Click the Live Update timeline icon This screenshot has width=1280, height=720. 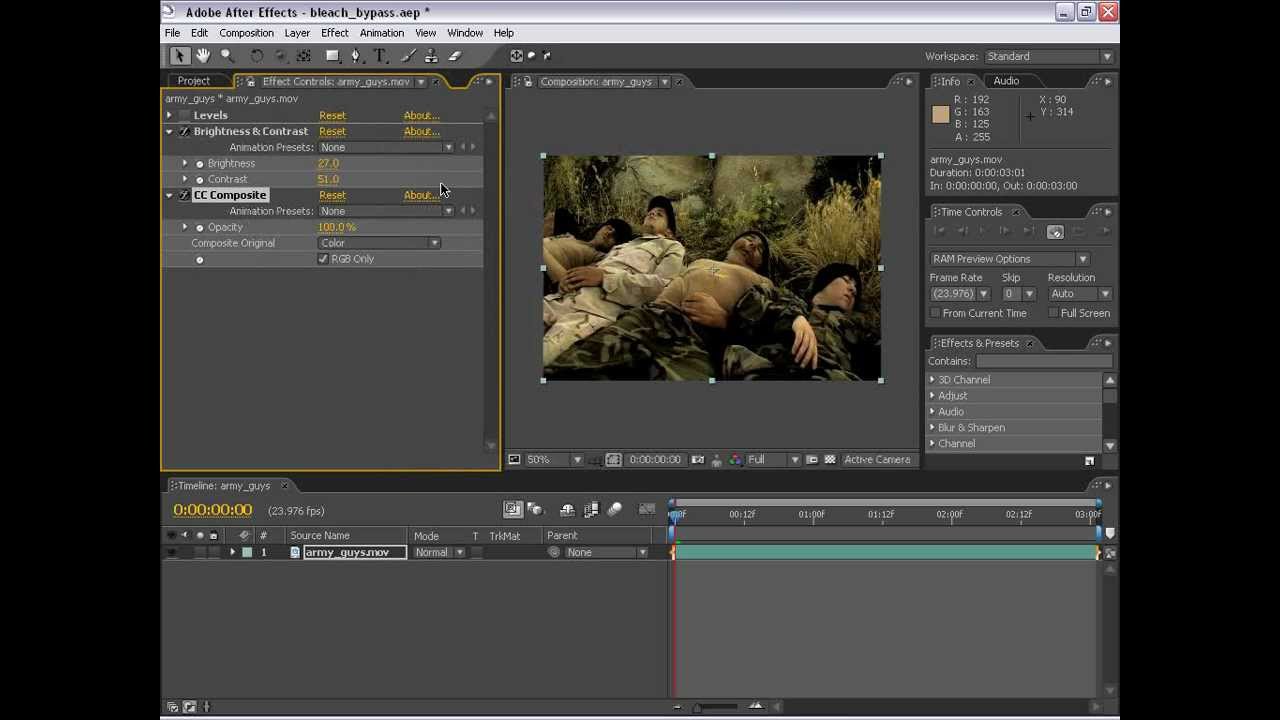(x=512, y=509)
